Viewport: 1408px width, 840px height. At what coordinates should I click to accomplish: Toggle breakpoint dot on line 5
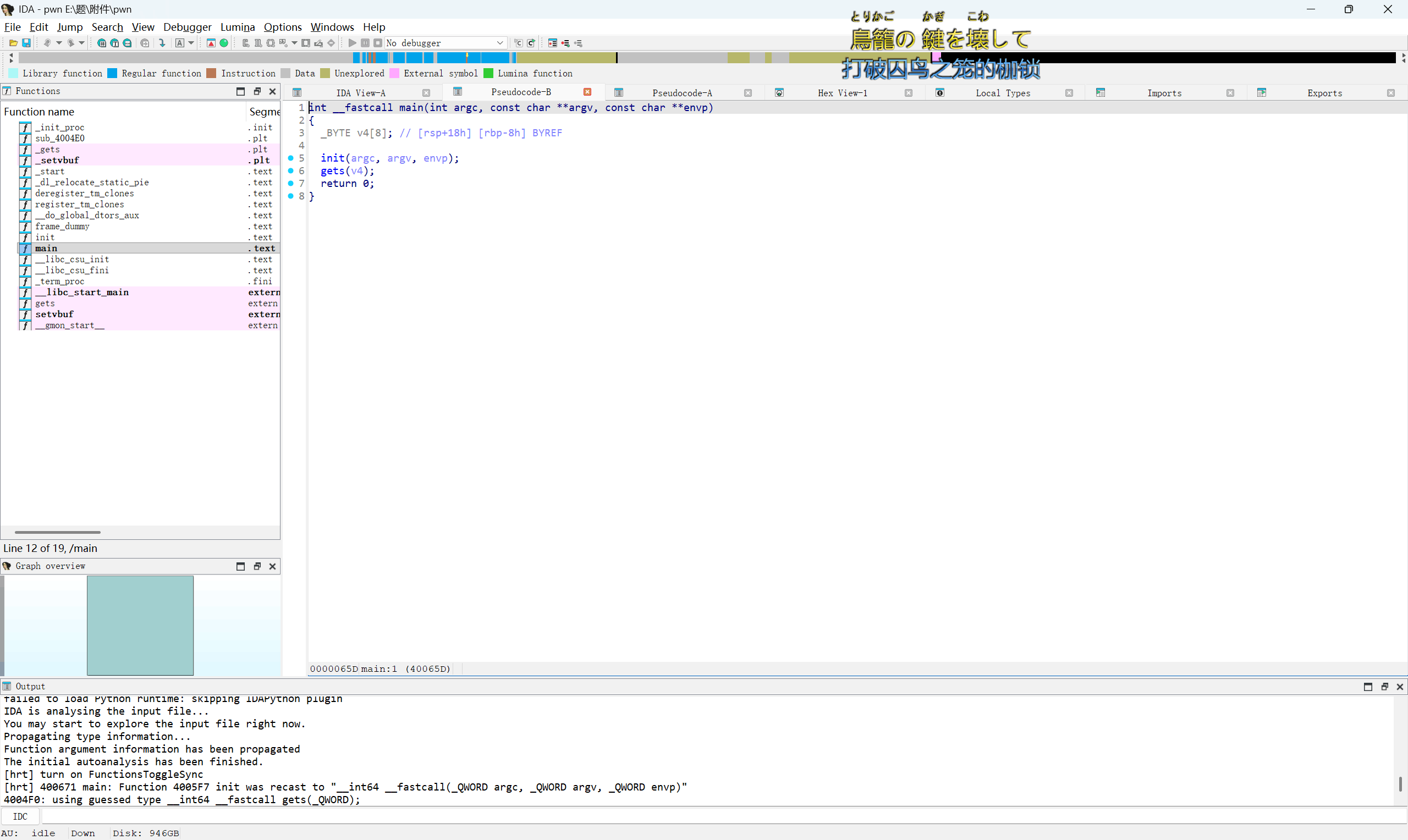click(291, 158)
